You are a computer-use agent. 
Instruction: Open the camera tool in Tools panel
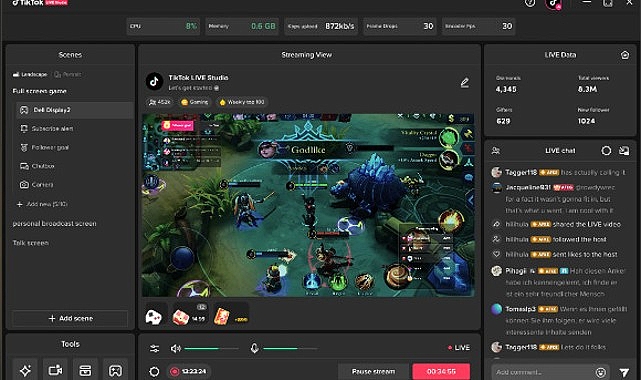pyautogui.click(x=55, y=370)
